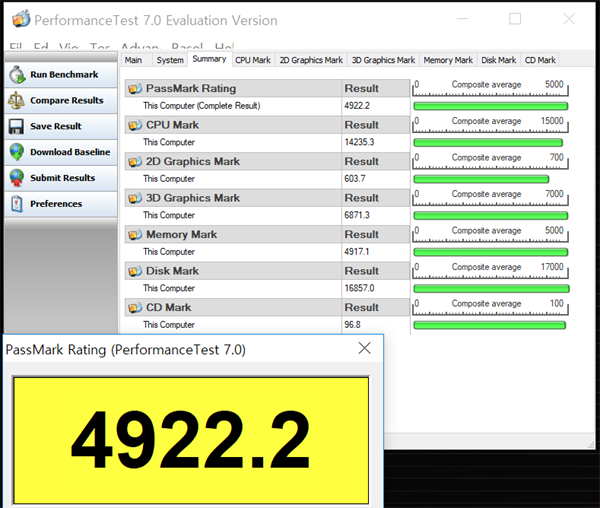Click the 14235.3 CPU Mark result
This screenshot has height=508, width=600.
(x=359, y=142)
